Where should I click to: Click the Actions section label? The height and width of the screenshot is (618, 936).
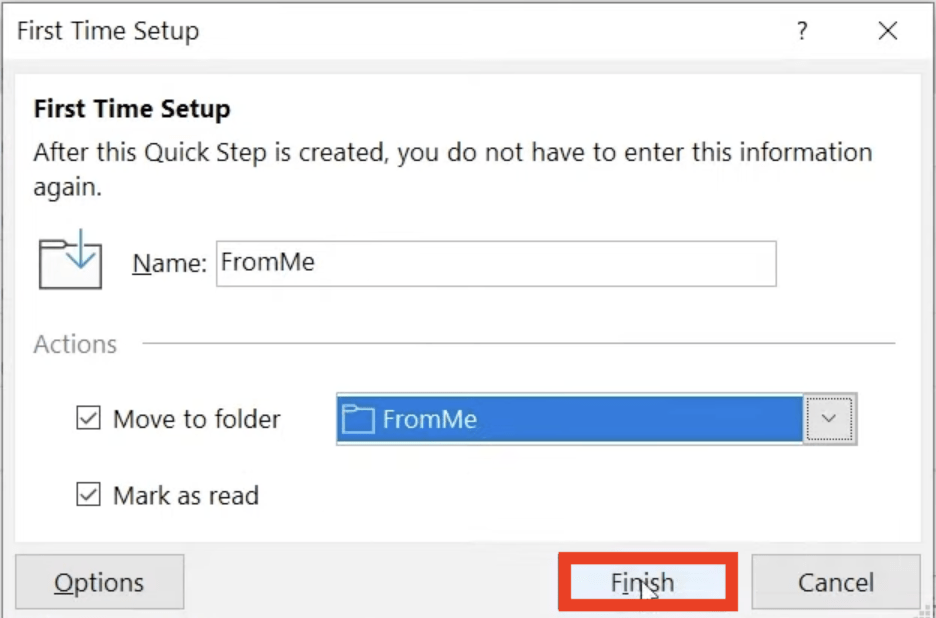75,345
